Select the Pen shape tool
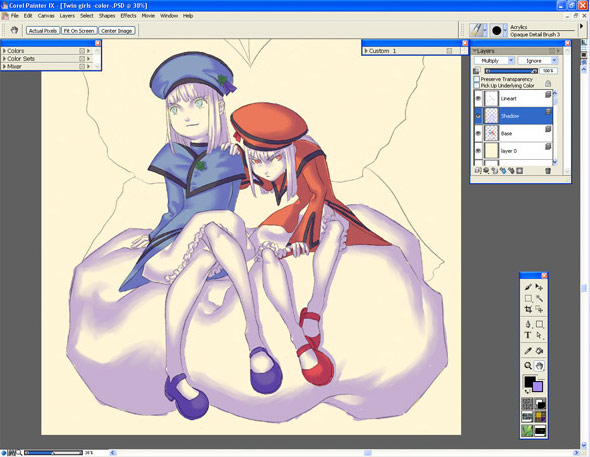 pyautogui.click(x=528, y=324)
